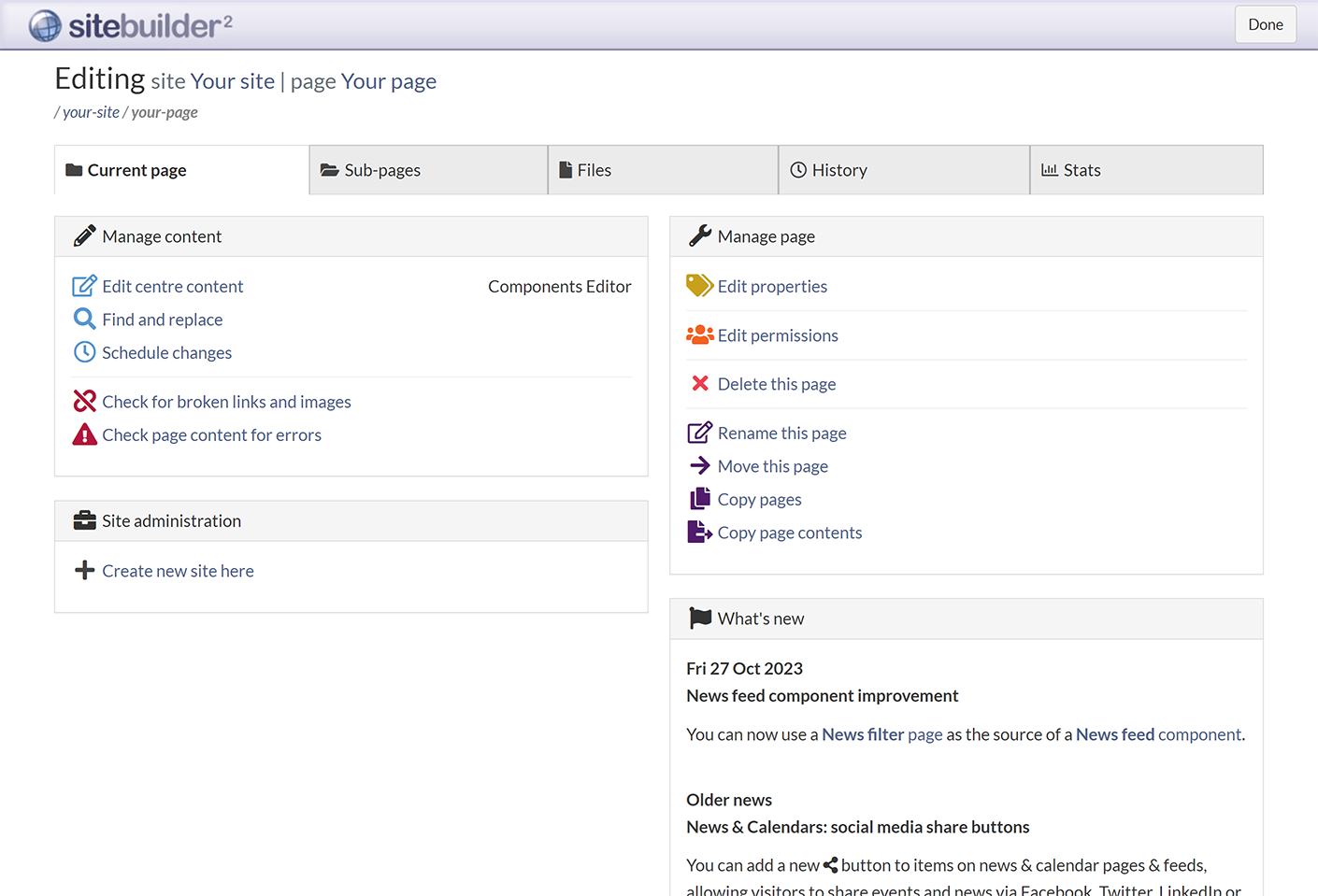Image resolution: width=1318 pixels, height=896 pixels.
Task: Click the yellow tag icon near Edit properties
Action: pos(699,286)
